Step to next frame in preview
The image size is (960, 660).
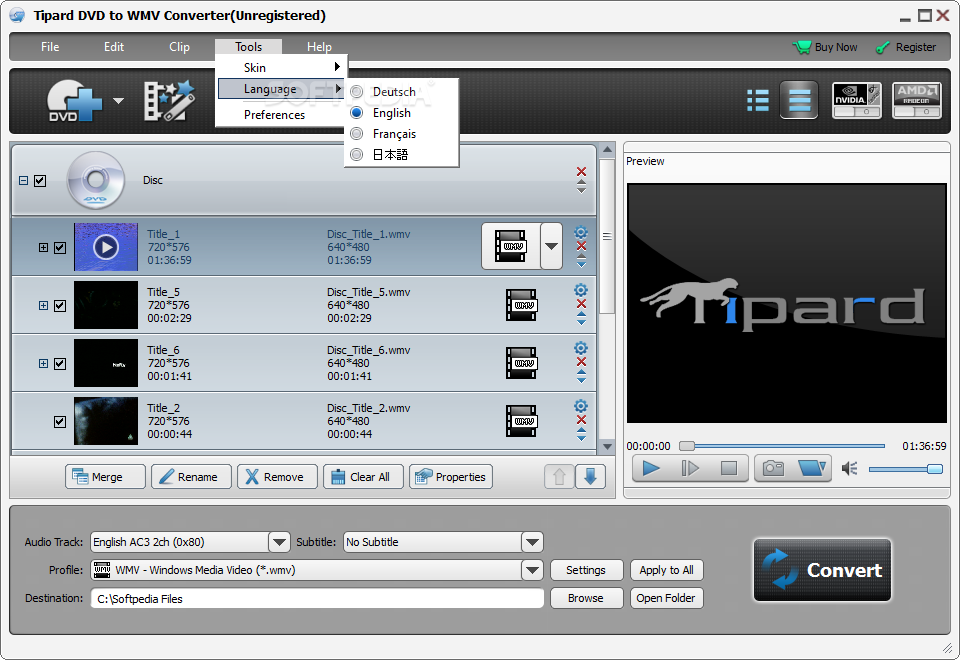pos(689,468)
